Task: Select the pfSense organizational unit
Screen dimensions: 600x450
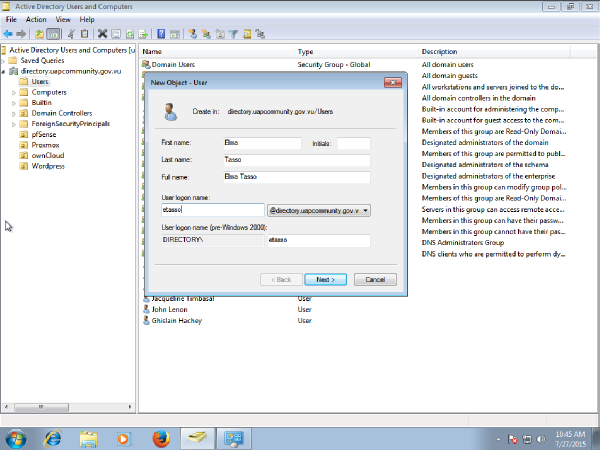Action: click(x=44, y=135)
